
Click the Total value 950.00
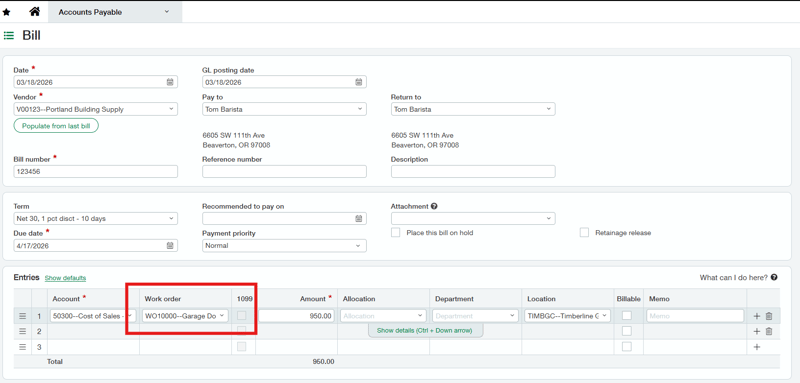click(x=323, y=362)
